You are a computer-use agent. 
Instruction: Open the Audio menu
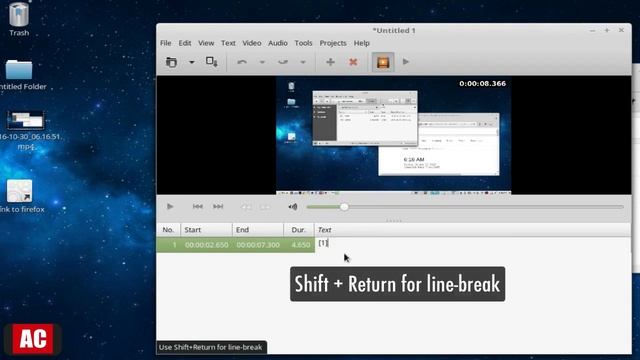click(278, 43)
